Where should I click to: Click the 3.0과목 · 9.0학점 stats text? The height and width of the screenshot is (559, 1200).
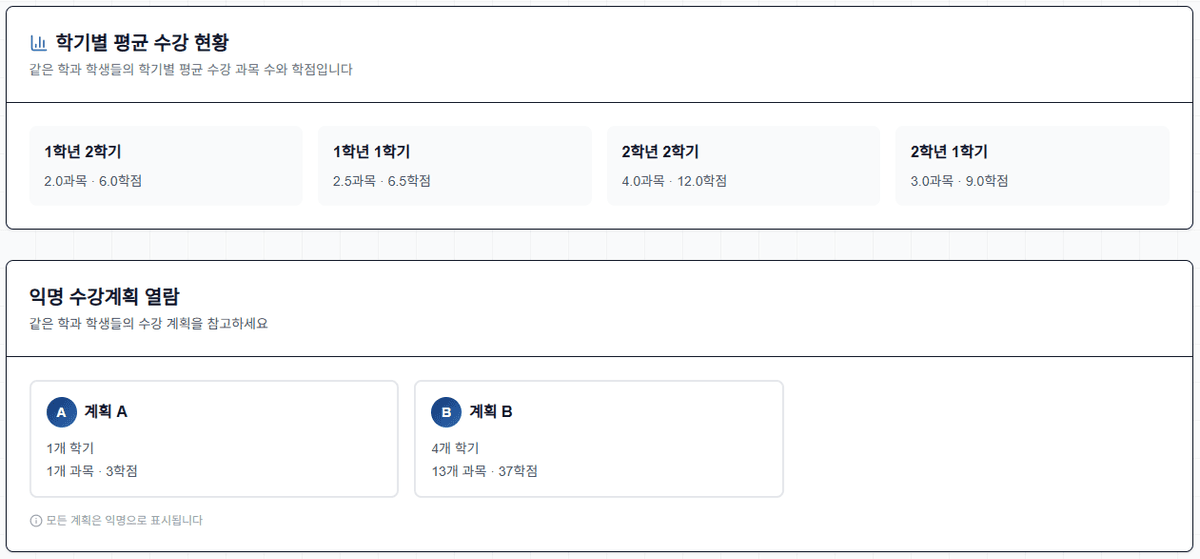[959, 181]
